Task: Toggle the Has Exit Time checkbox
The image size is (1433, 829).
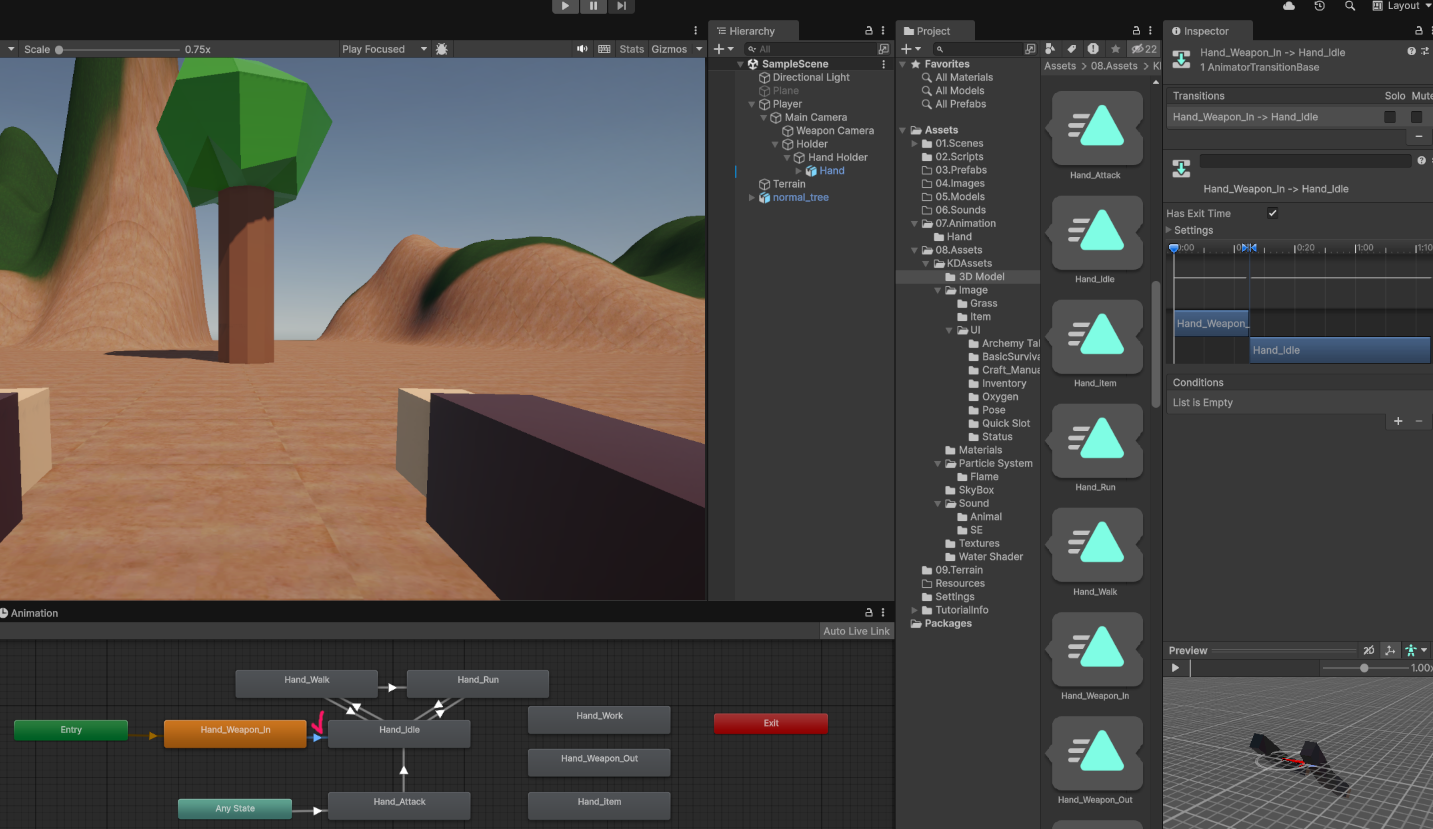Action: tap(1272, 213)
